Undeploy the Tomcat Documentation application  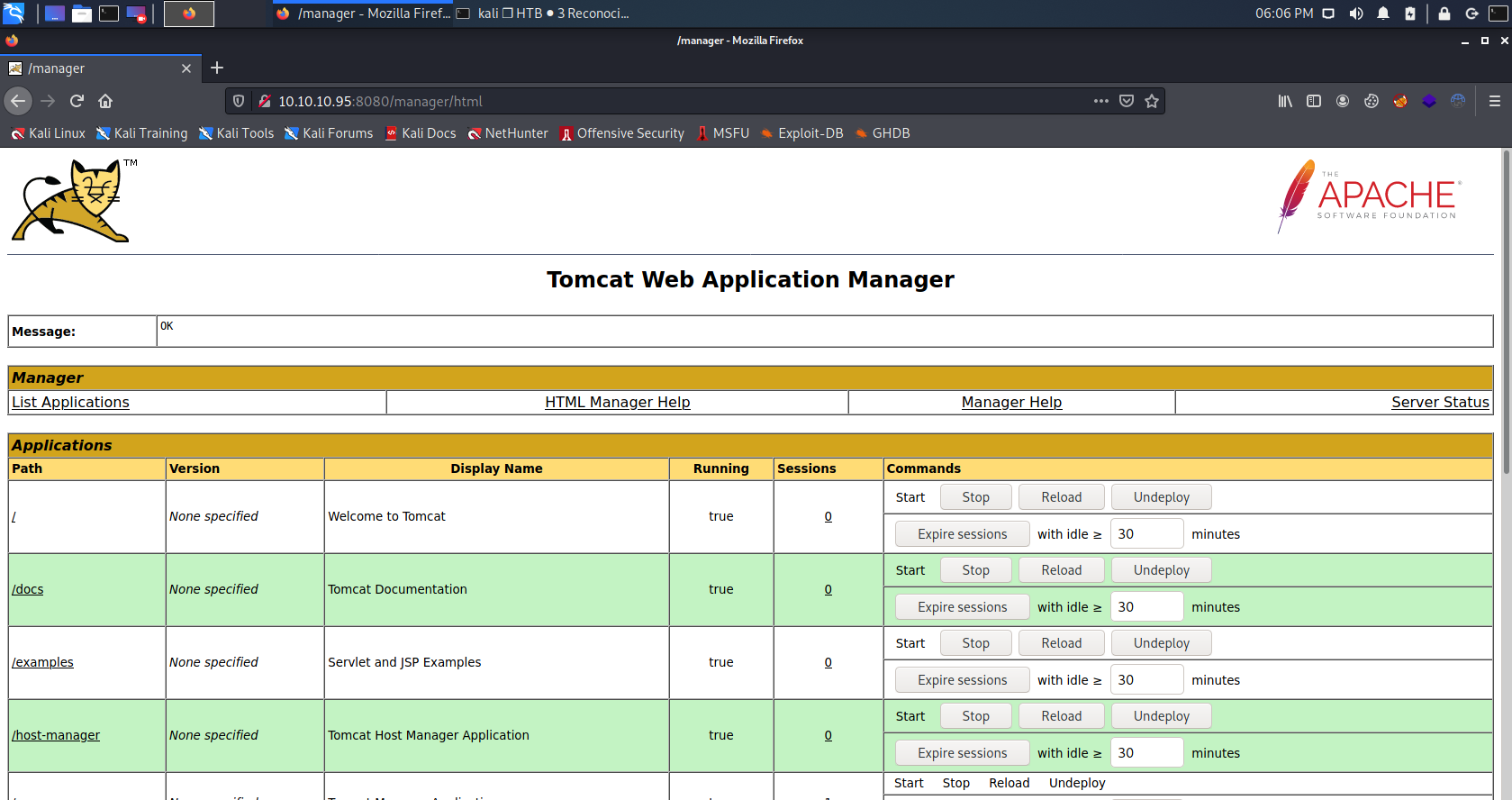(x=1162, y=570)
